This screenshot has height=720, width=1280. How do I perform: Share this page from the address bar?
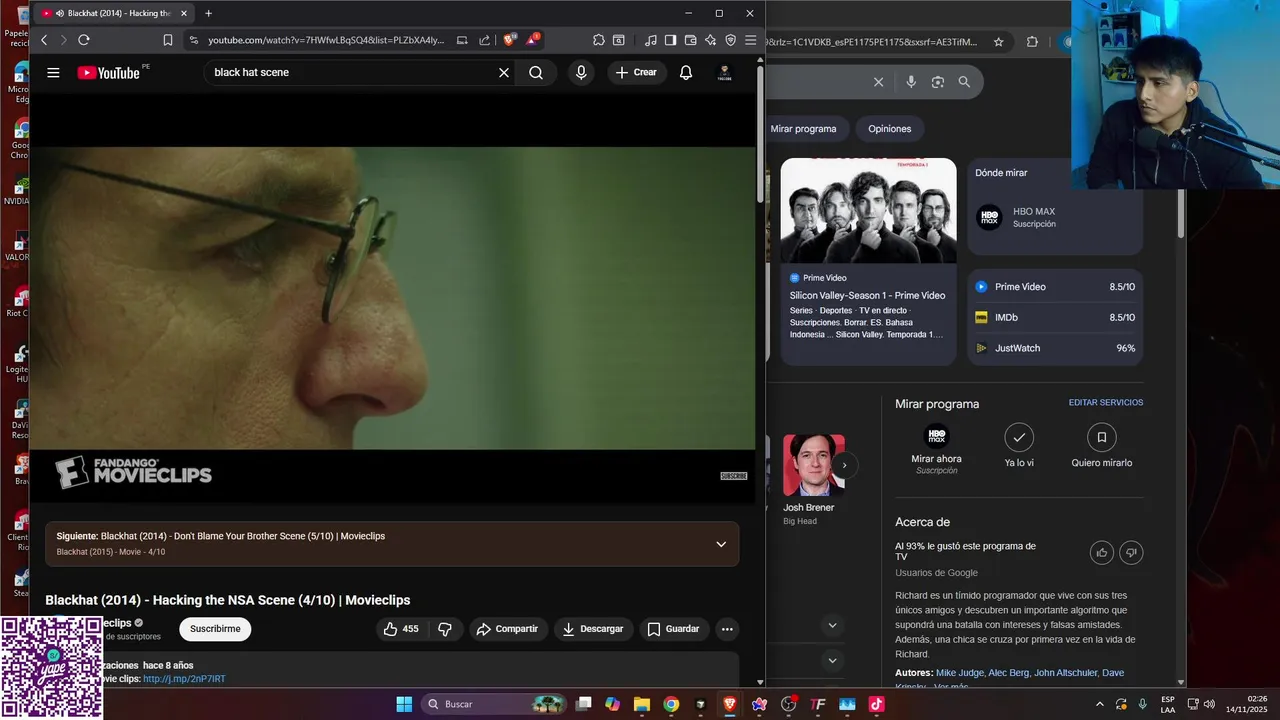[485, 40]
